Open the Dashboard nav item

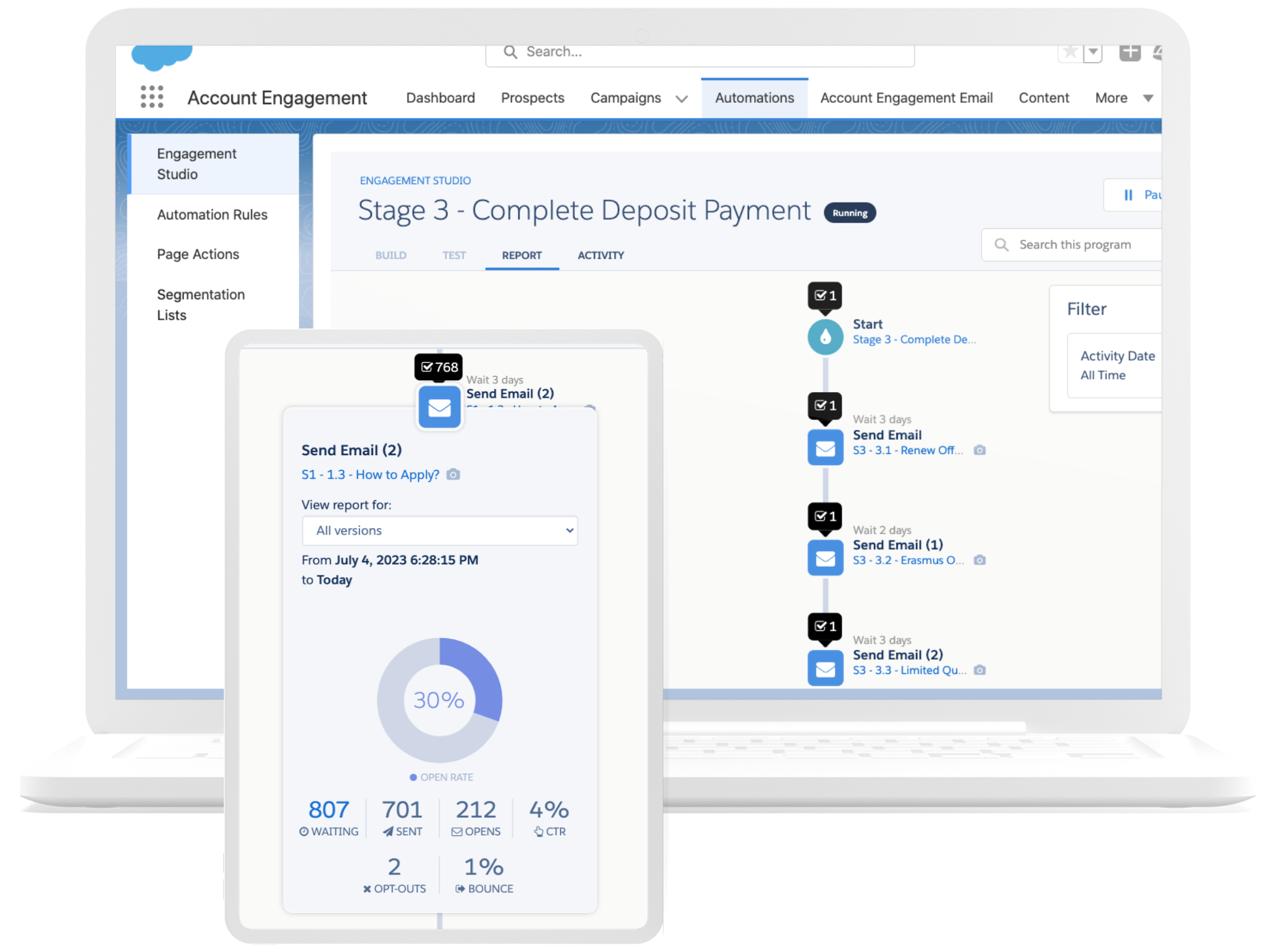click(440, 98)
